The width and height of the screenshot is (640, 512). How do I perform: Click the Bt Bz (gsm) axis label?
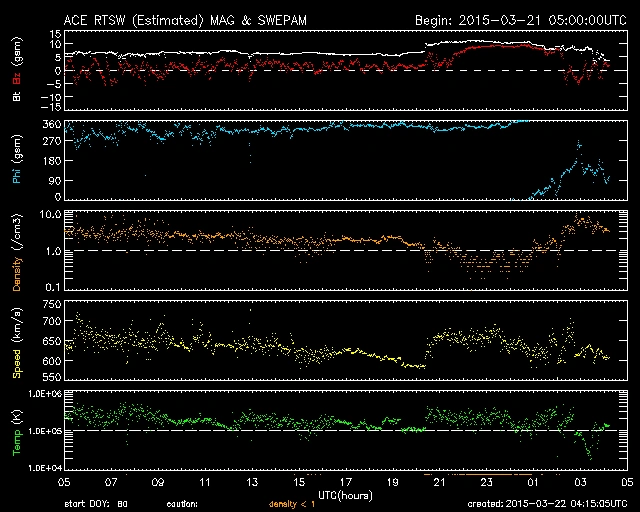15,70
